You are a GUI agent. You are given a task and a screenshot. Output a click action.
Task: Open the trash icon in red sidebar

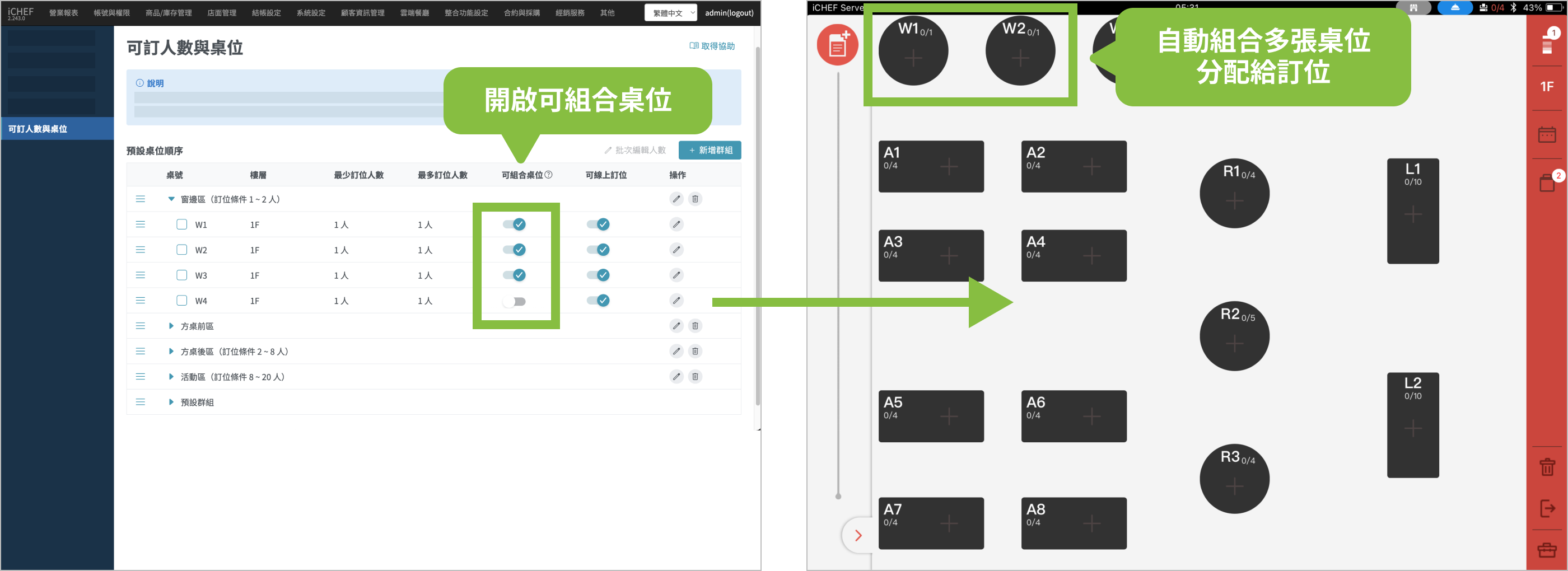[1546, 467]
